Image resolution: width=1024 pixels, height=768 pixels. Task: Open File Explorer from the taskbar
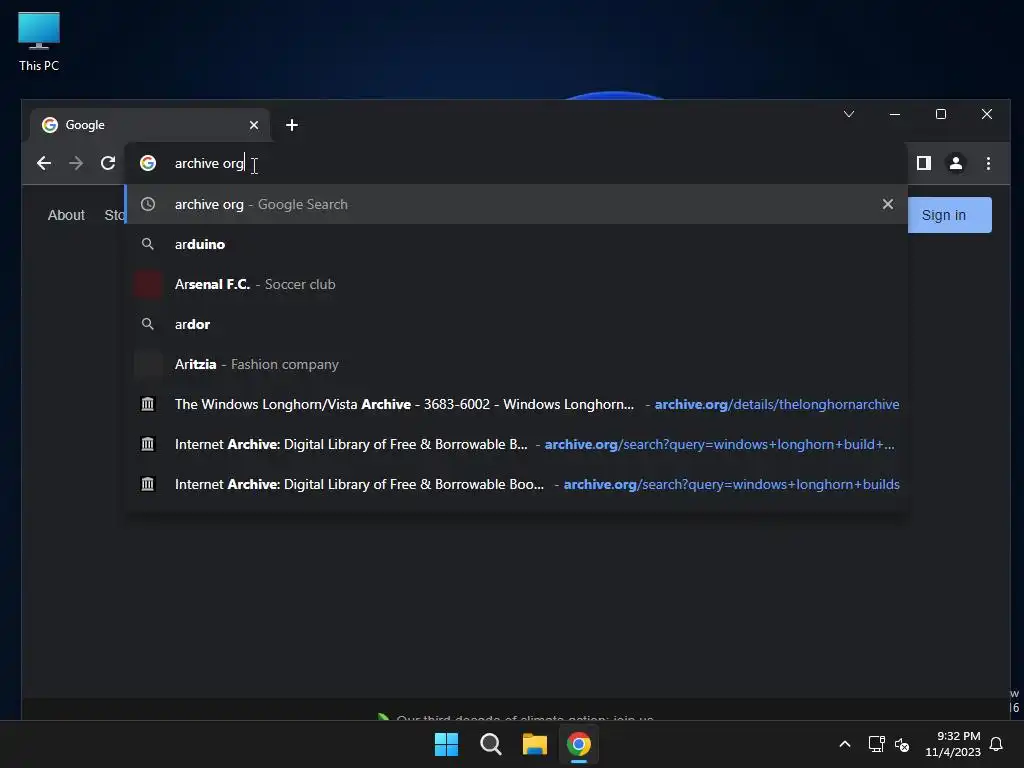point(535,744)
